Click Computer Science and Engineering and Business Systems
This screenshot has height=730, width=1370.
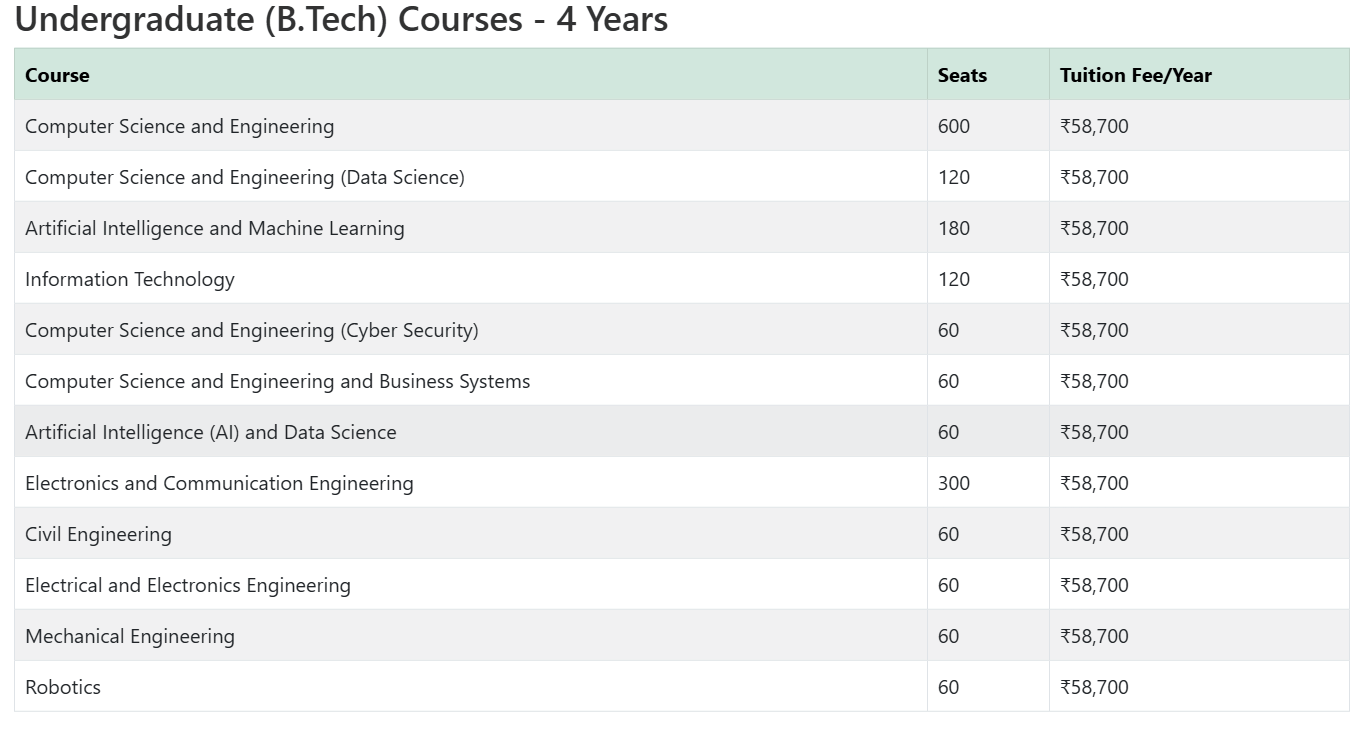point(277,381)
